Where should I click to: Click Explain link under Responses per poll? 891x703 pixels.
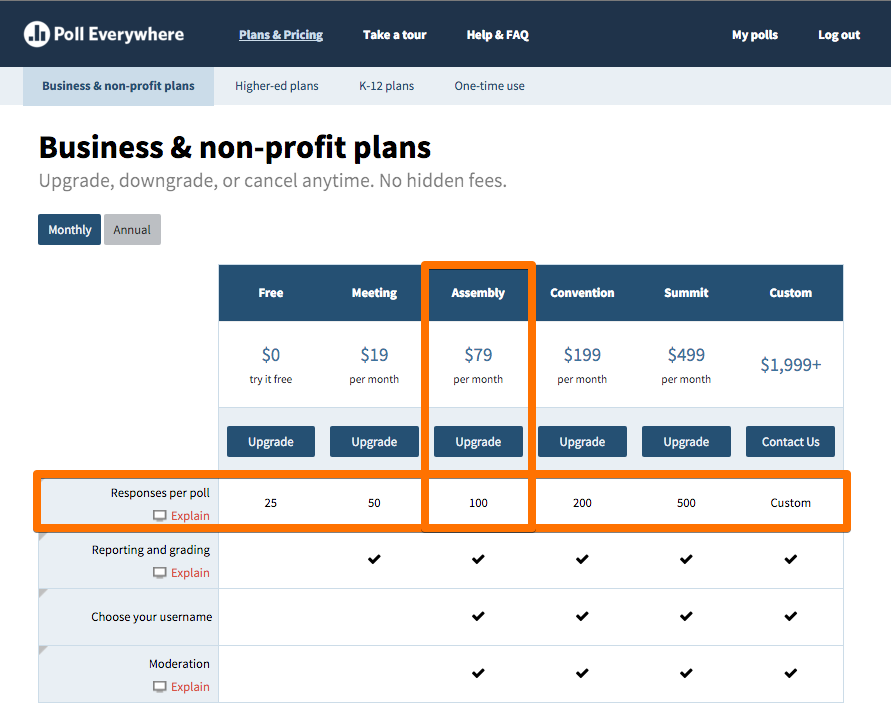pos(190,515)
